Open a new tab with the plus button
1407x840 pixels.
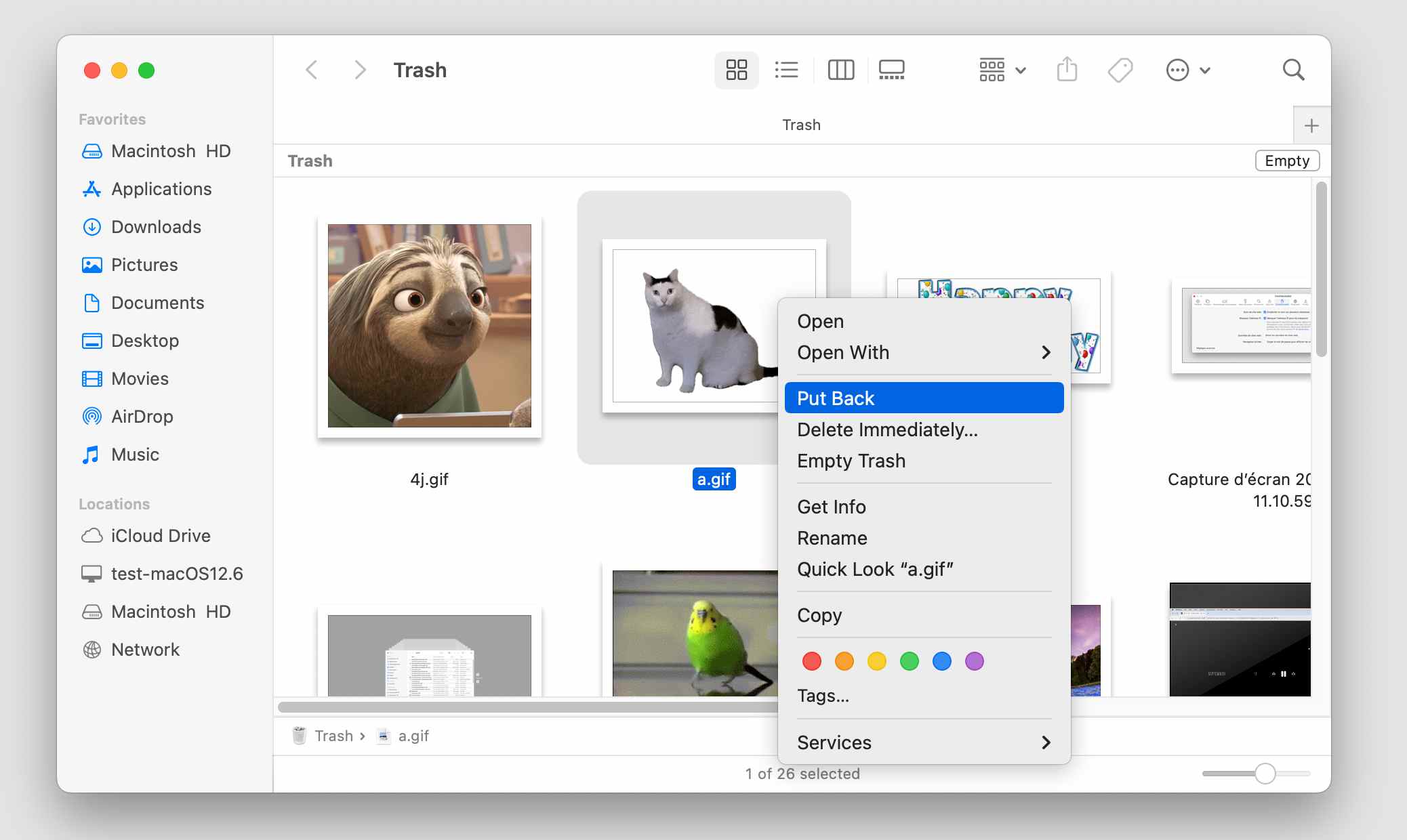click(1311, 125)
